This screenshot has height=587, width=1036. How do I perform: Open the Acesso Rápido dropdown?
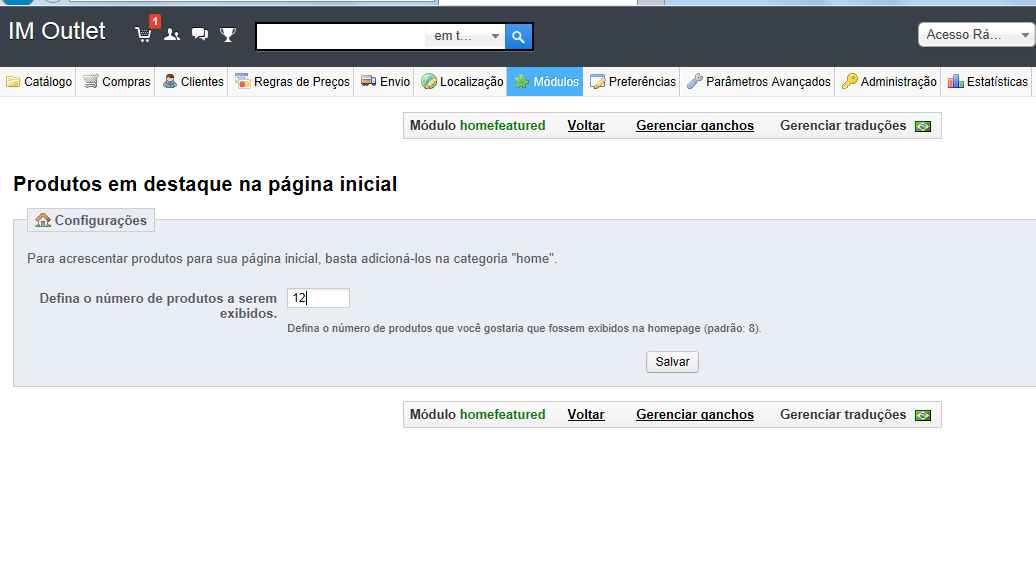(x=975, y=34)
